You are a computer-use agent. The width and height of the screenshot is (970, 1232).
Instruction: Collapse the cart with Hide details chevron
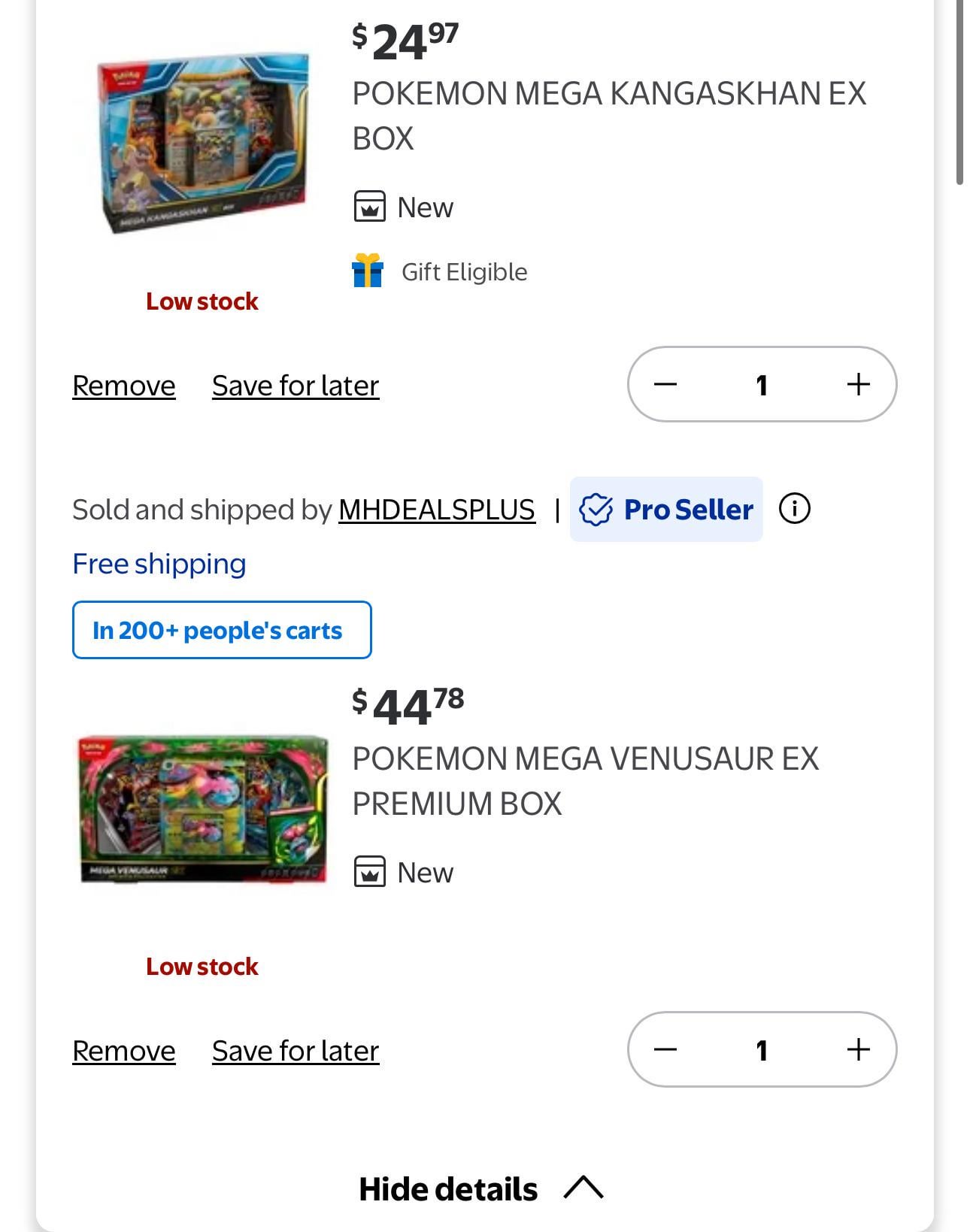click(x=584, y=1188)
